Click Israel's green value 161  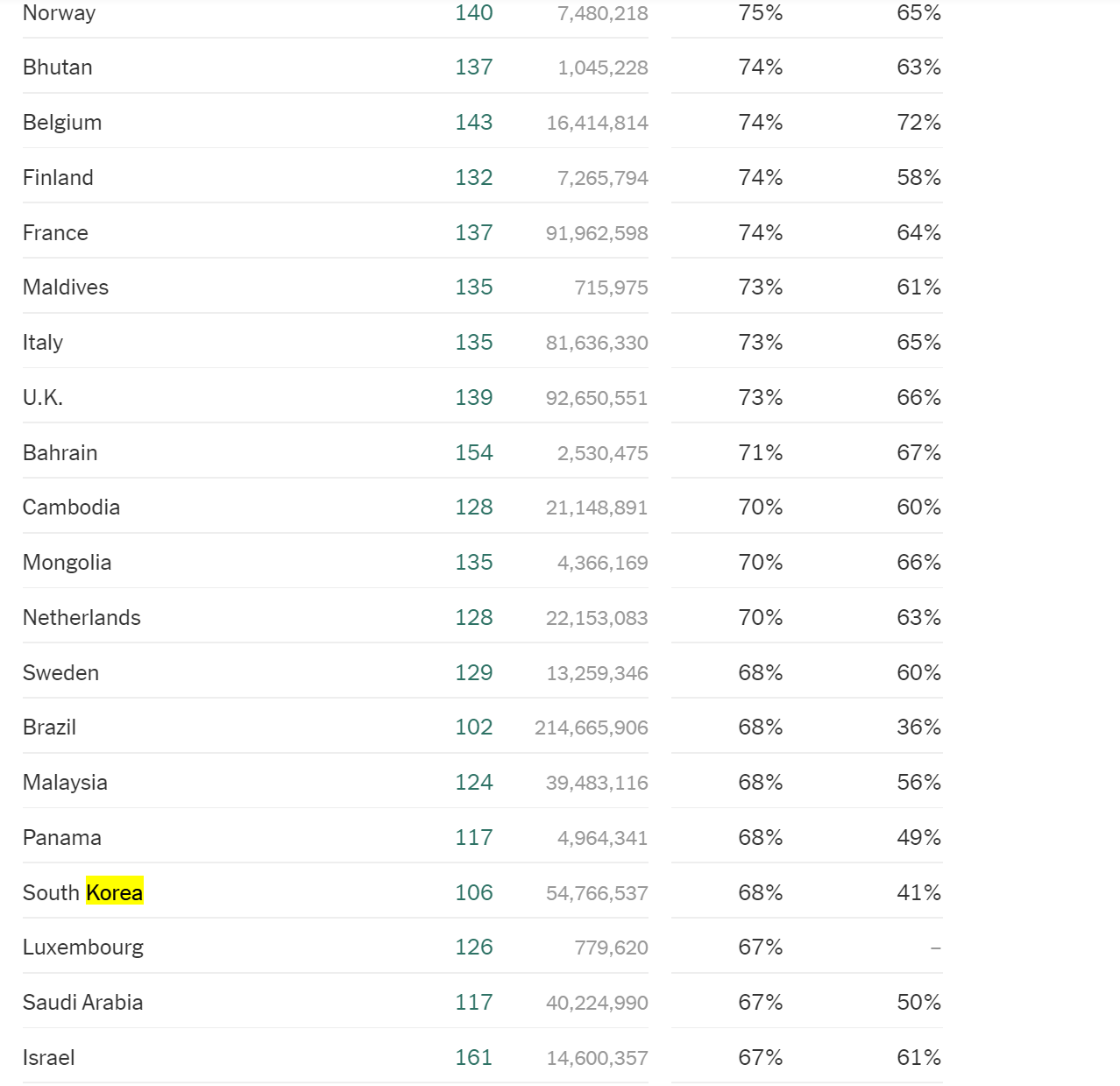[x=474, y=1058]
